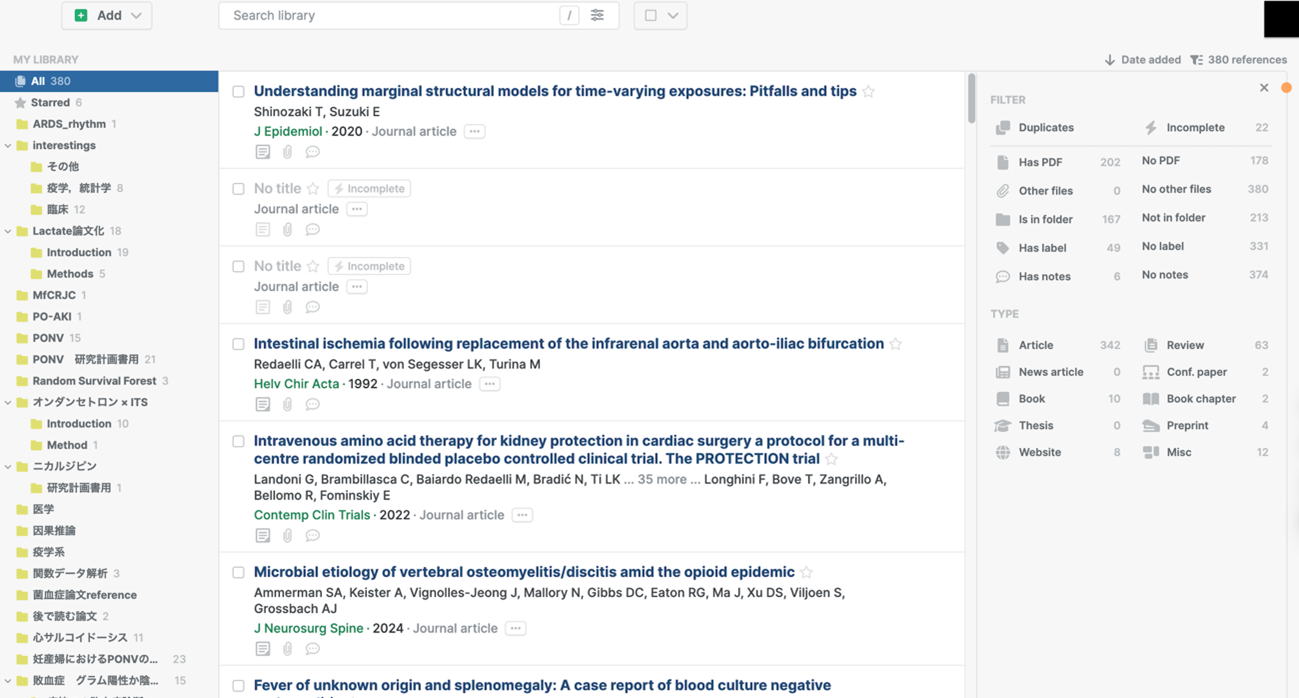Change Date added sort order
The height and width of the screenshot is (698, 1299).
(x=1142, y=60)
